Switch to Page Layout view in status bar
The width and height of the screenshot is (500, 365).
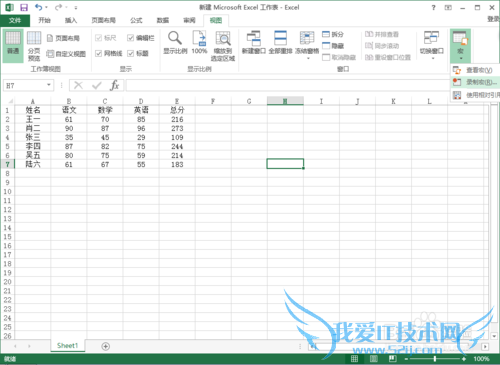374,359
